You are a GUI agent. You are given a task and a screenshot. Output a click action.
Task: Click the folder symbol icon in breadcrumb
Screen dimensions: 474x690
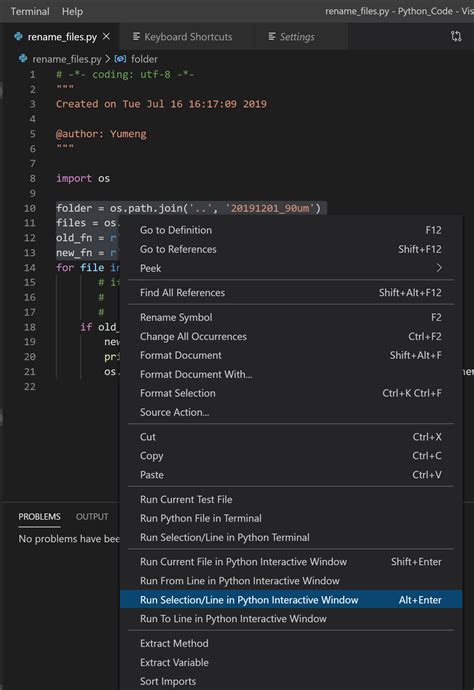coord(120,59)
